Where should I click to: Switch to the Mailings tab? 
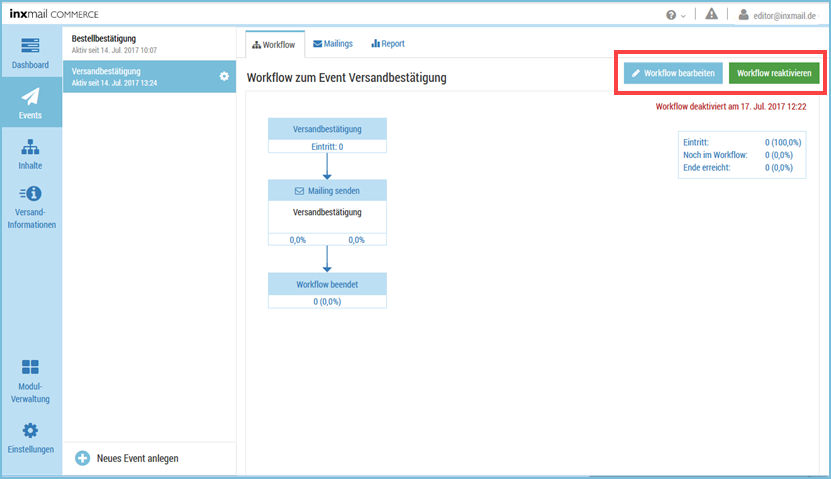pos(333,43)
